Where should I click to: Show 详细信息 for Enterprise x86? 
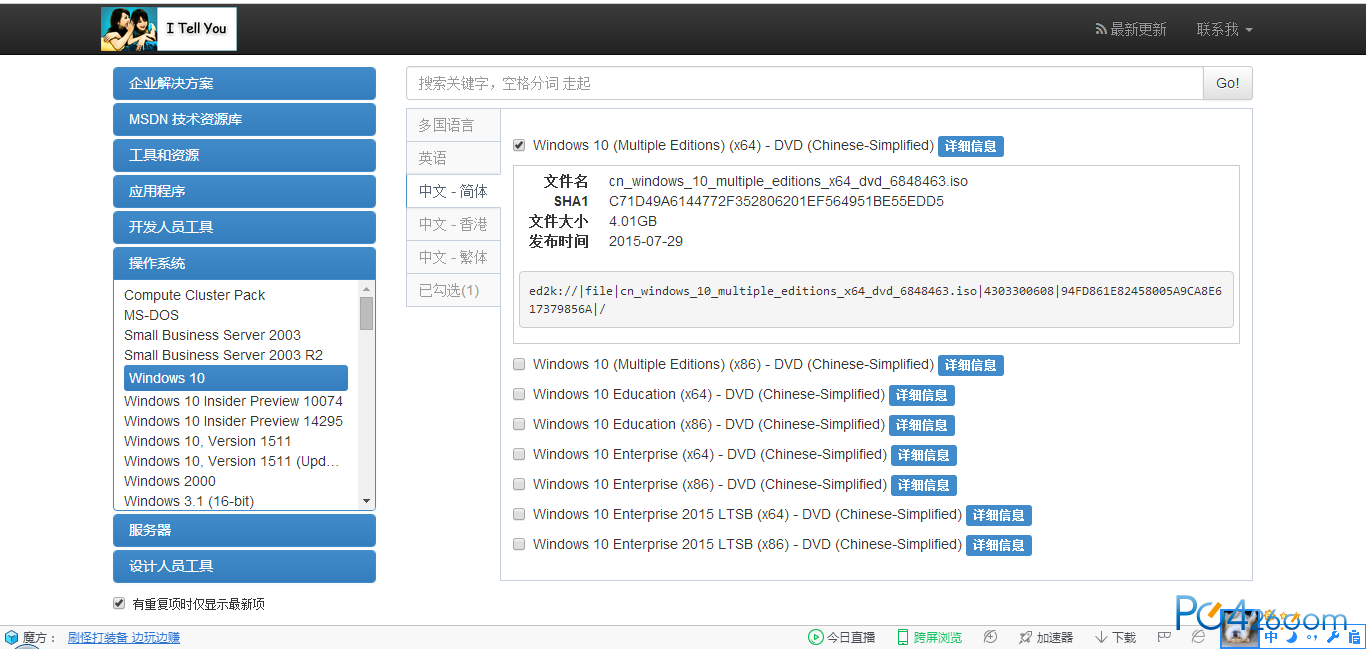pyautogui.click(x=924, y=485)
